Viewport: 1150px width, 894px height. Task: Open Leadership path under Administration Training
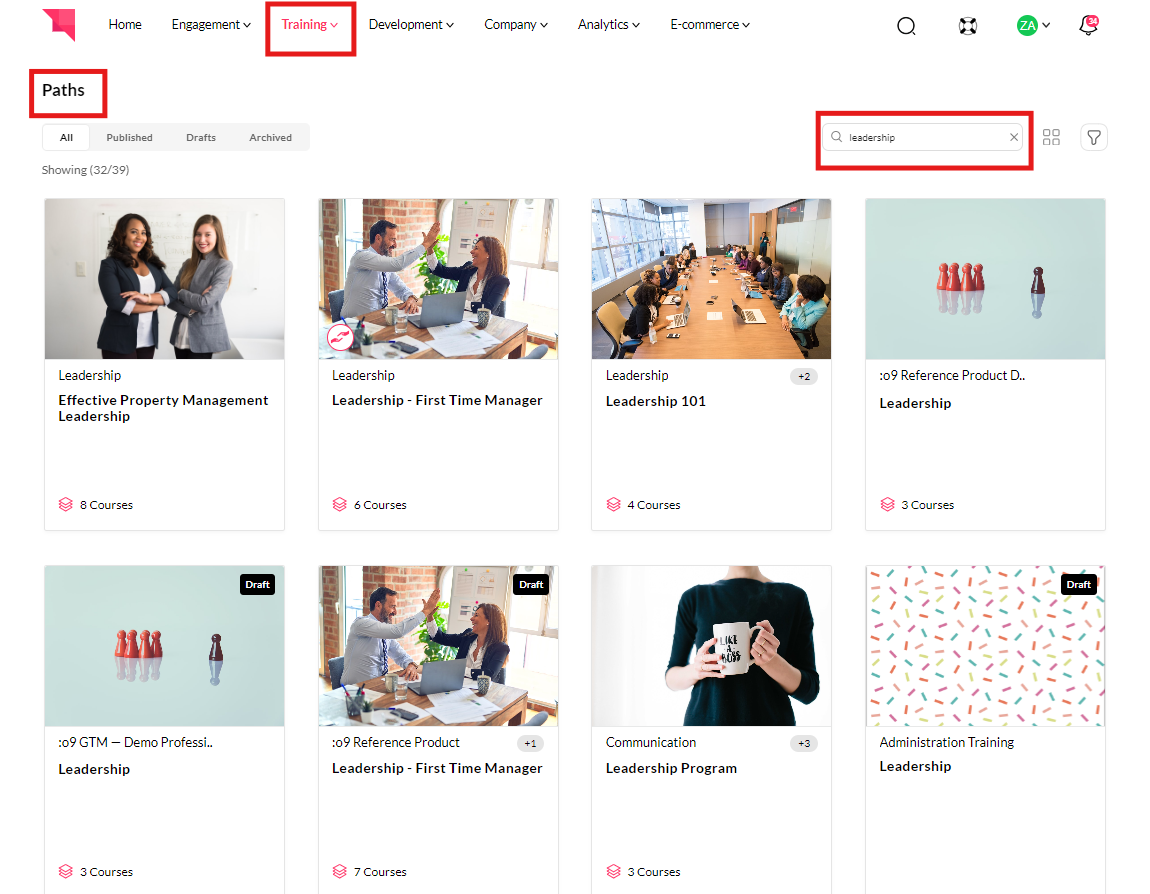(x=915, y=766)
